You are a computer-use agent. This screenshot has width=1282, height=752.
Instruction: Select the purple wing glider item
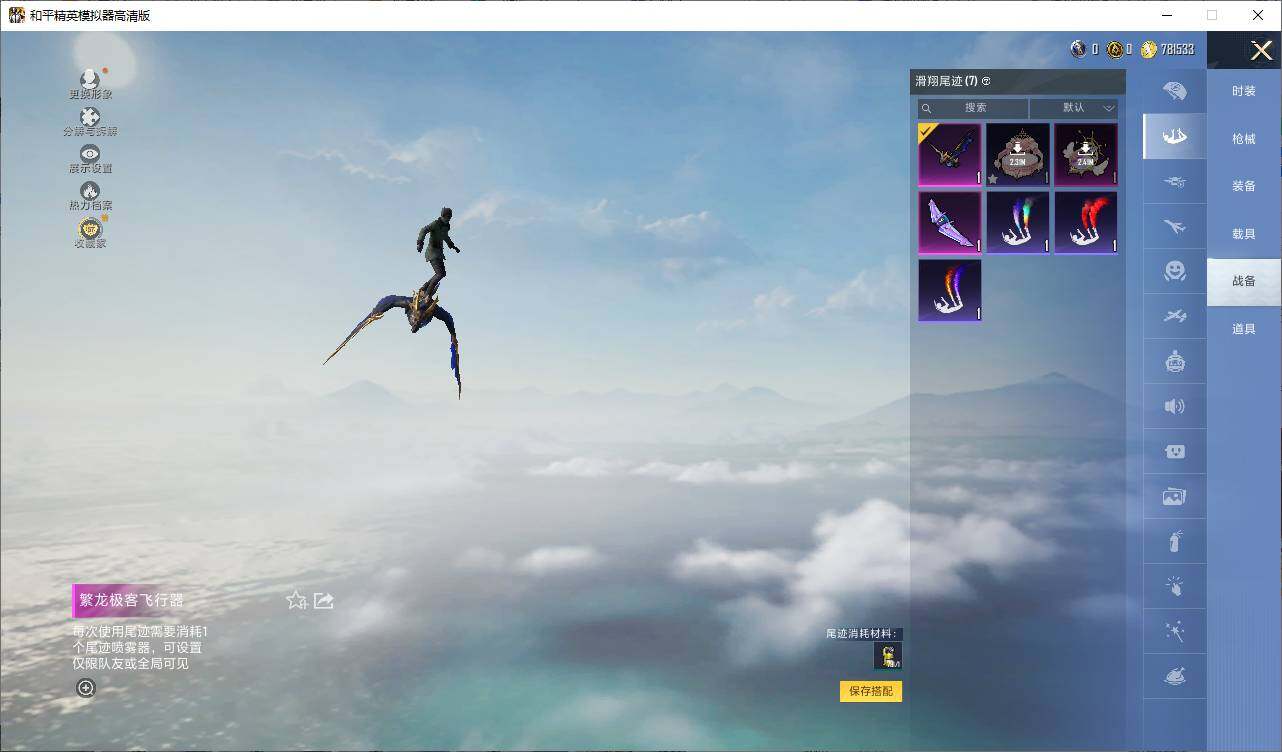tap(950, 223)
